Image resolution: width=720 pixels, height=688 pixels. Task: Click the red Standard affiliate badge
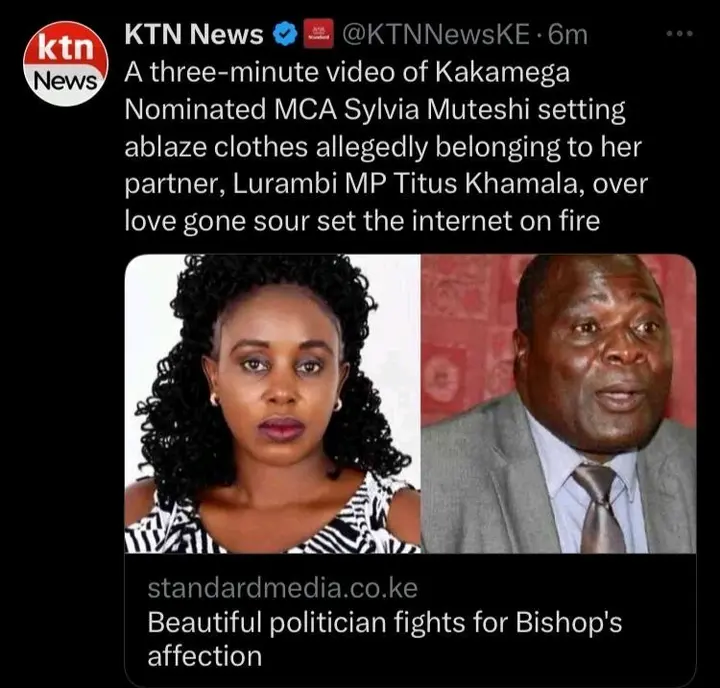click(318, 35)
